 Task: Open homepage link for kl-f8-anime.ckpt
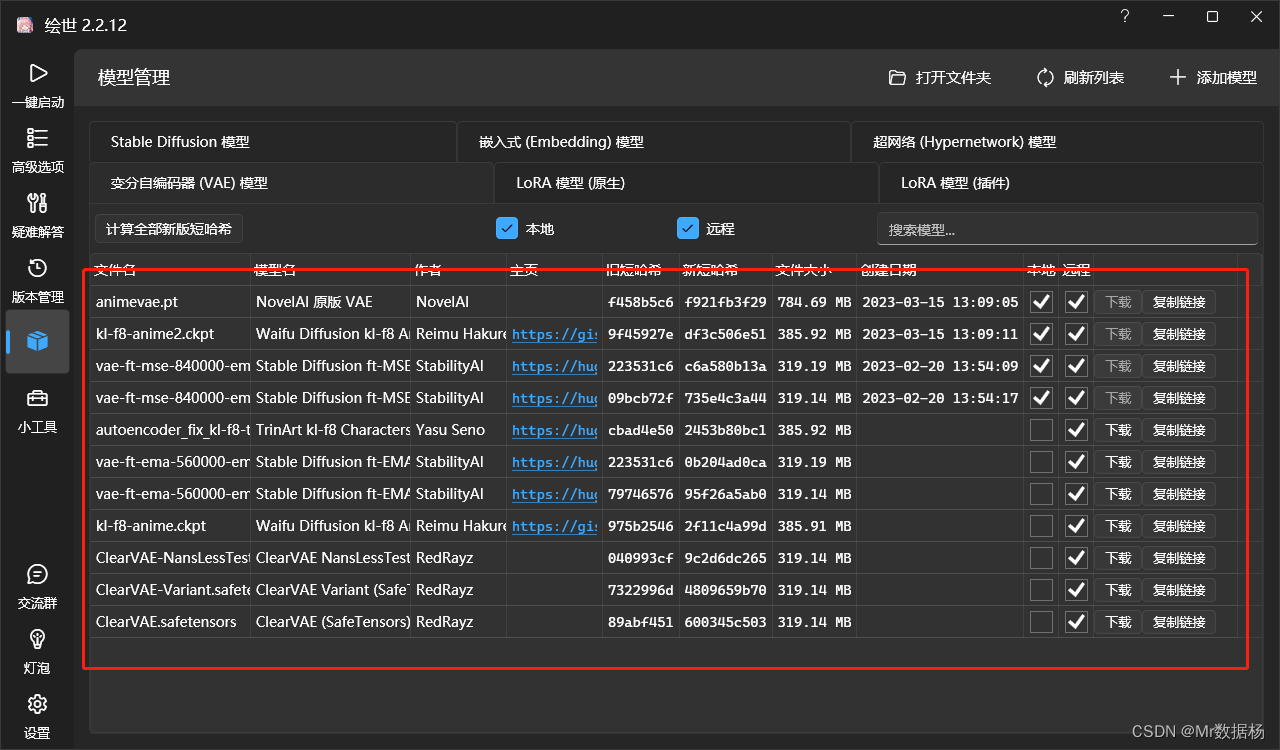tap(554, 526)
